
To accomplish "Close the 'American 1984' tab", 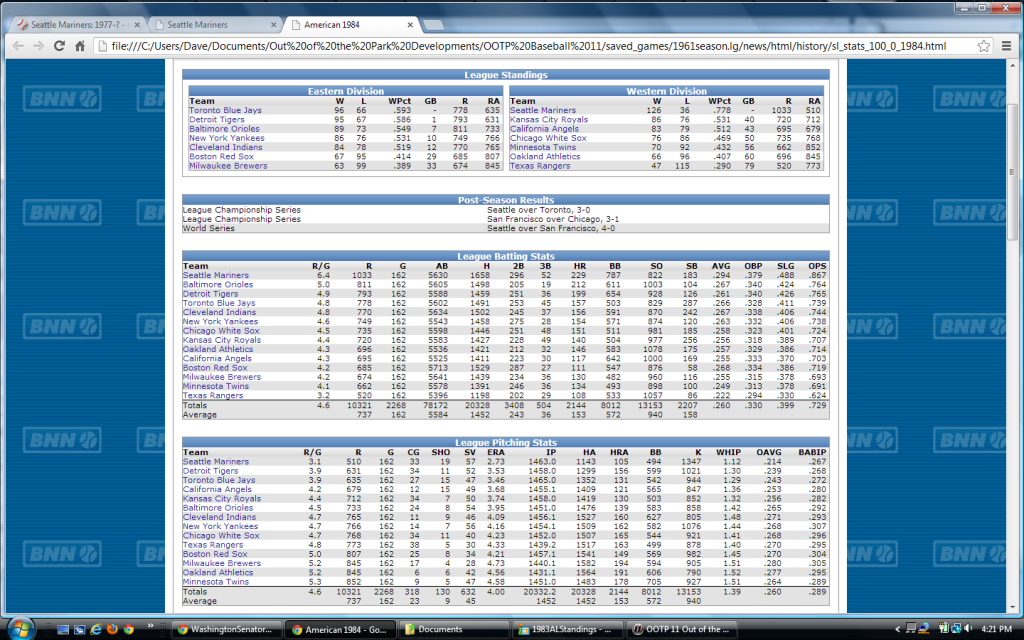I will [410, 25].
